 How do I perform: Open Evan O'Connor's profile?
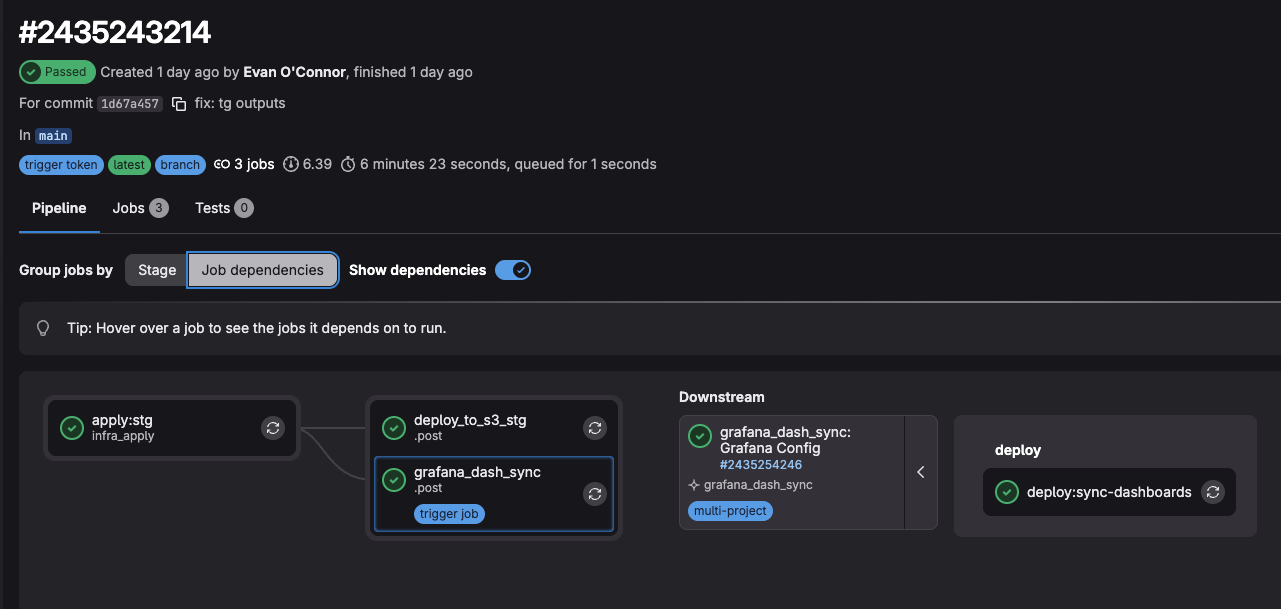pos(295,72)
